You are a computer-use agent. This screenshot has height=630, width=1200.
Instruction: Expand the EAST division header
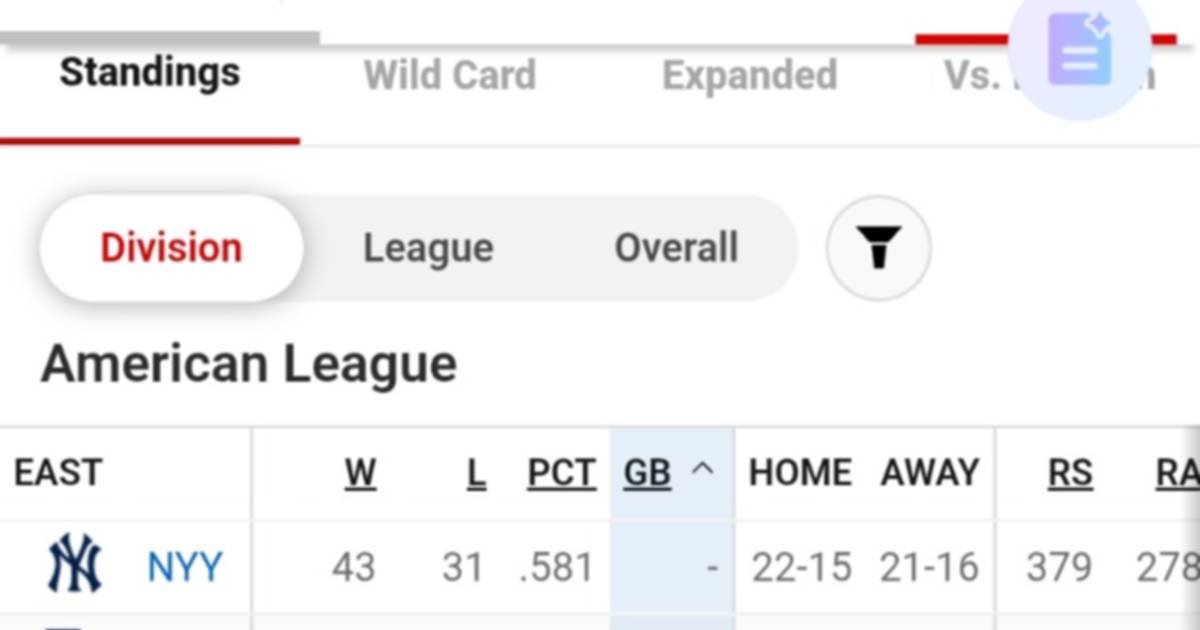click(57, 470)
